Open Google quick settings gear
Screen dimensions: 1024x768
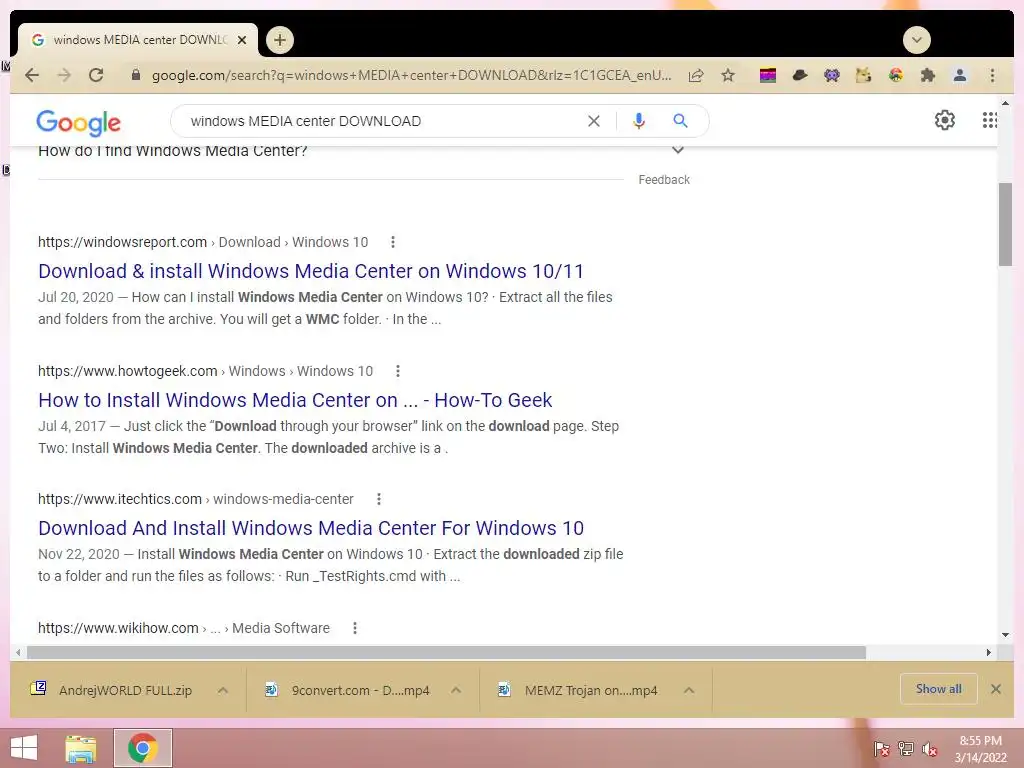(944, 120)
